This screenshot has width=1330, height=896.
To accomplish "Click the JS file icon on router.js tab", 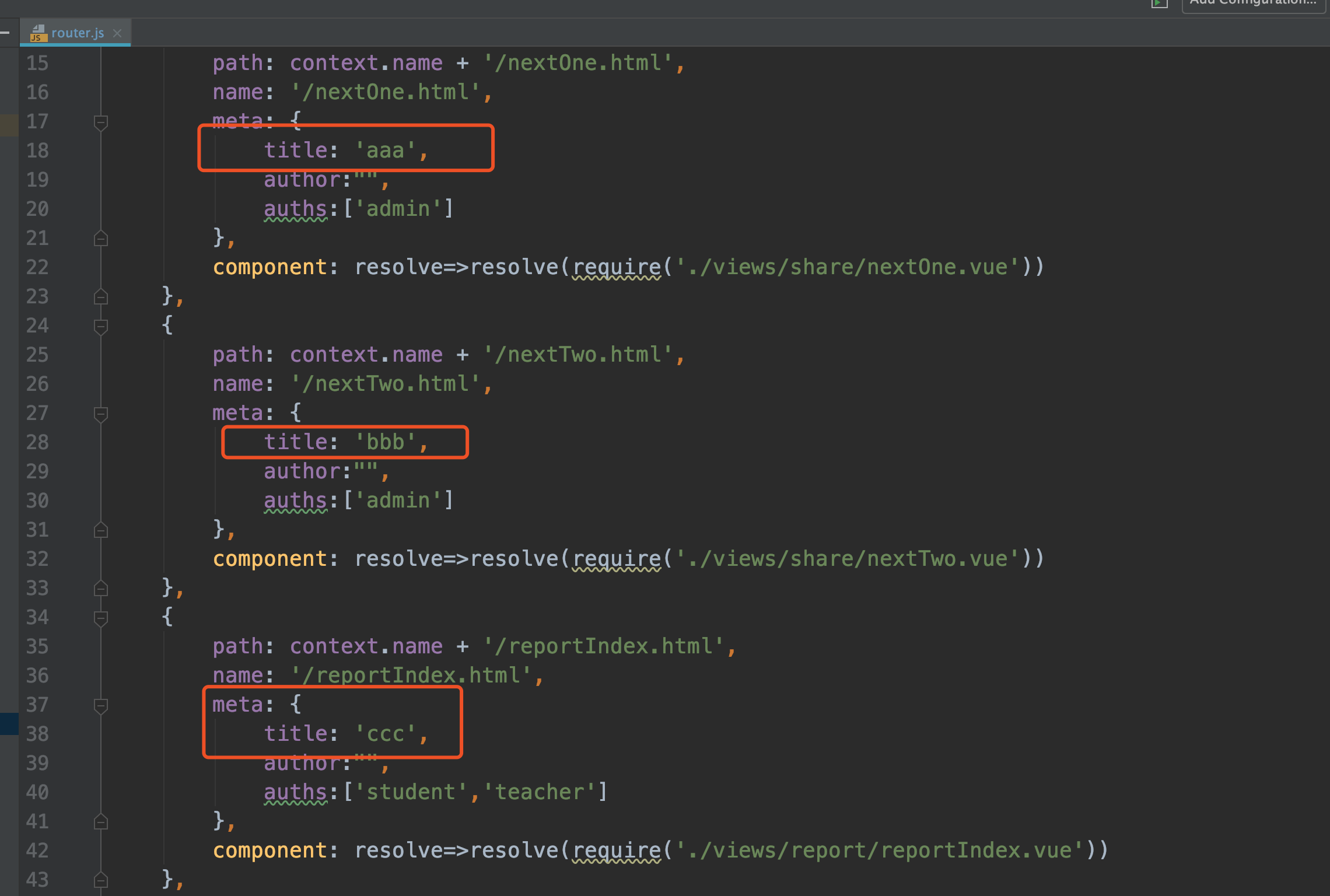I will point(38,33).
